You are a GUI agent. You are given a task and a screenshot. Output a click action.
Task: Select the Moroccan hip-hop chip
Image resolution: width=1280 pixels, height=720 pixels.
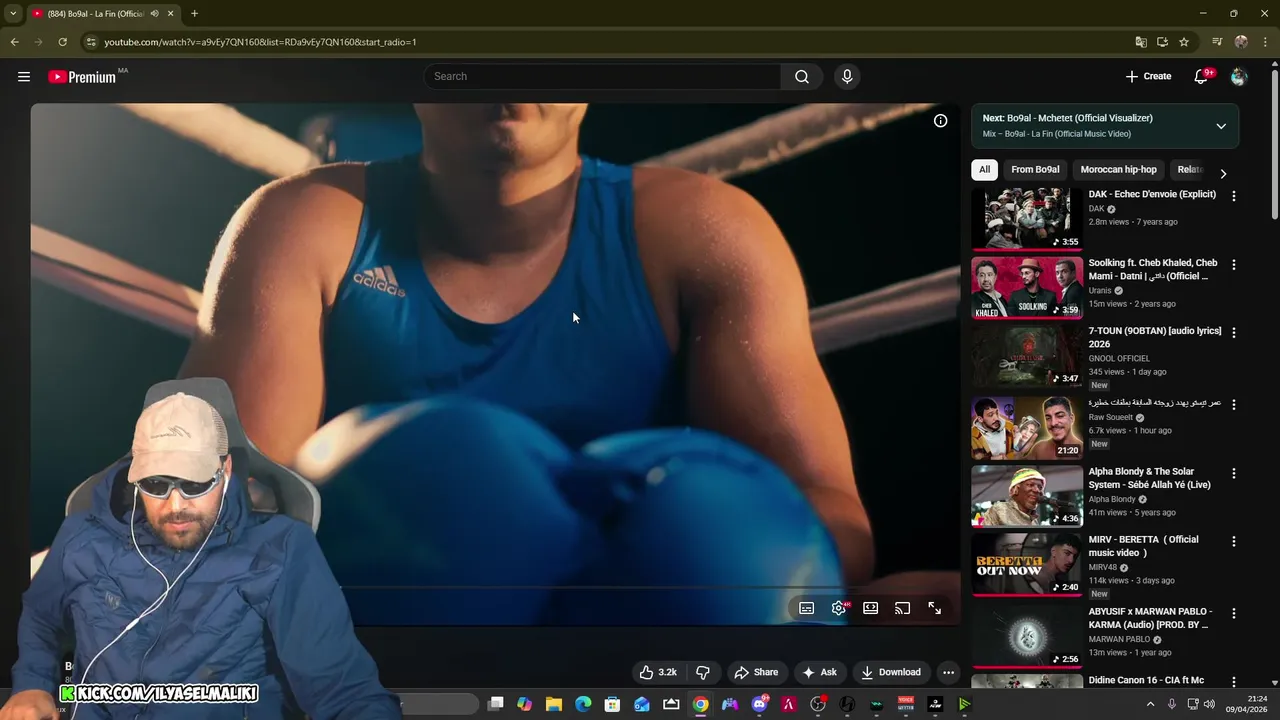[1118, 170]
